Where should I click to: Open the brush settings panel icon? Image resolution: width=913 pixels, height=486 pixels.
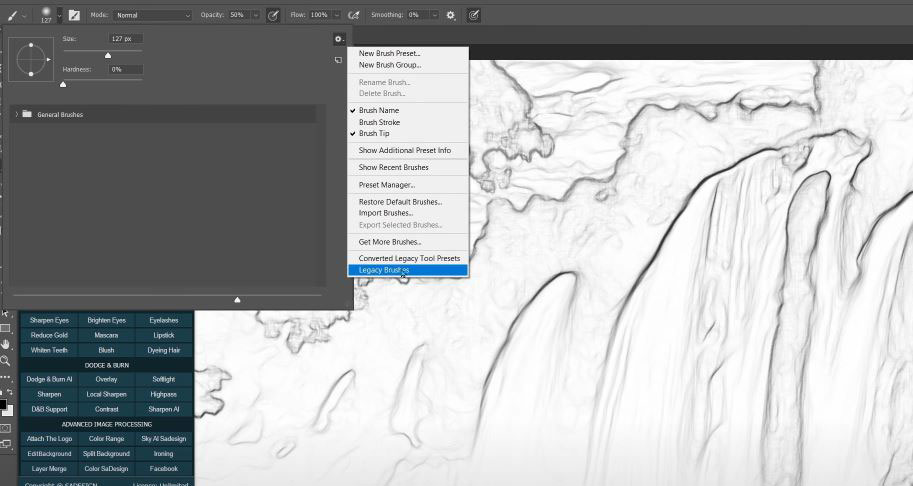coord(74,15)
